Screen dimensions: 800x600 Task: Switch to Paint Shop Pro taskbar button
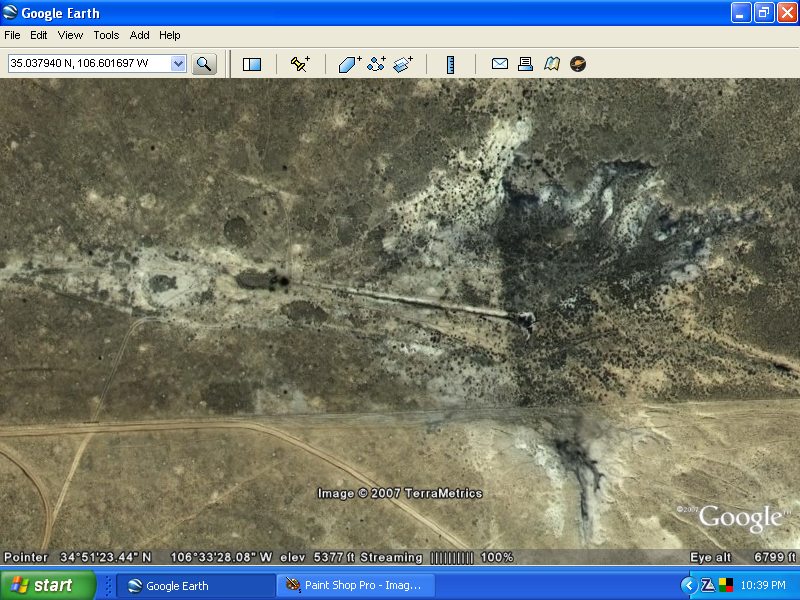click(x=356, y=586)
